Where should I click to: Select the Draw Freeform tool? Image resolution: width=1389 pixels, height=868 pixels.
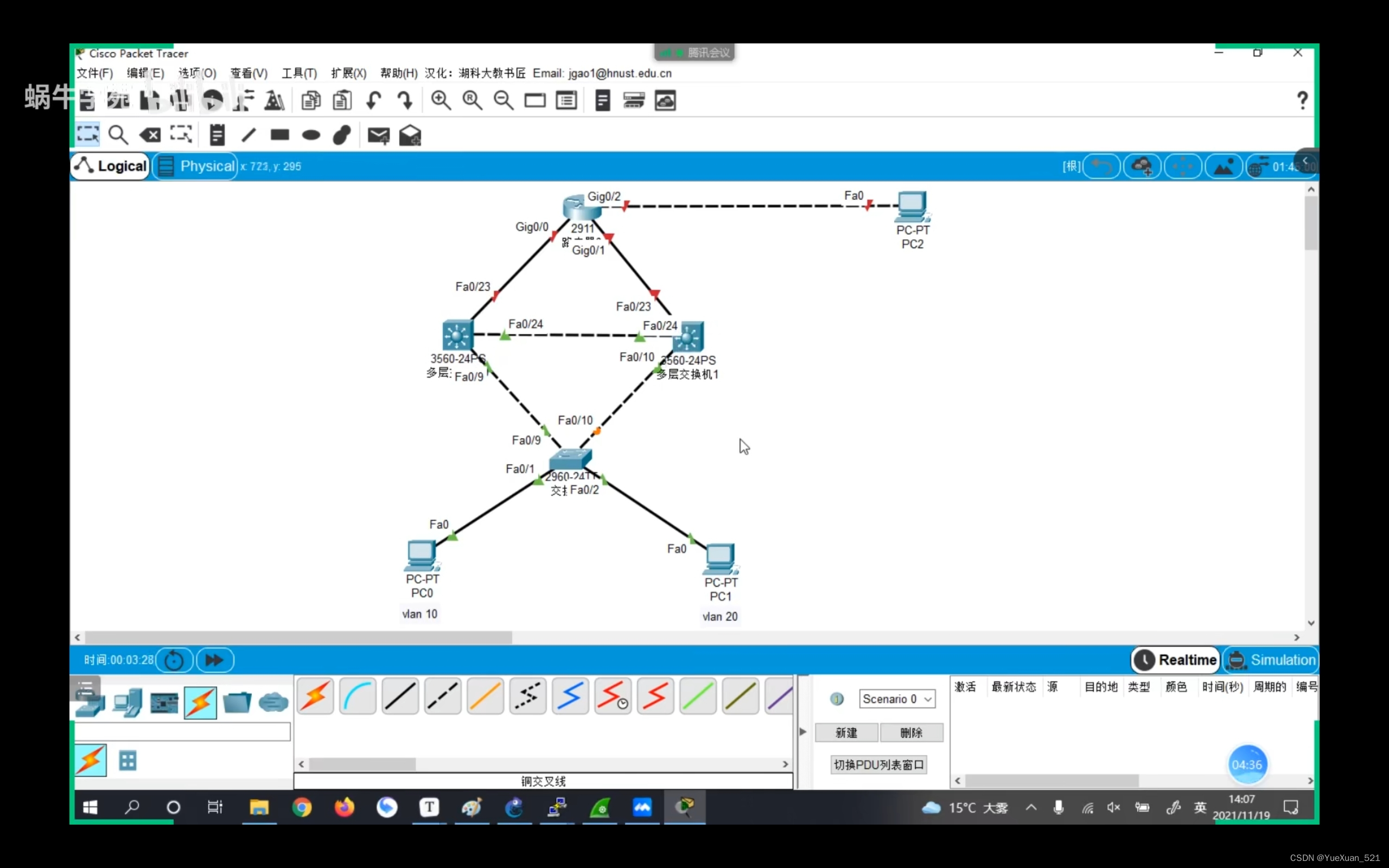342,135
